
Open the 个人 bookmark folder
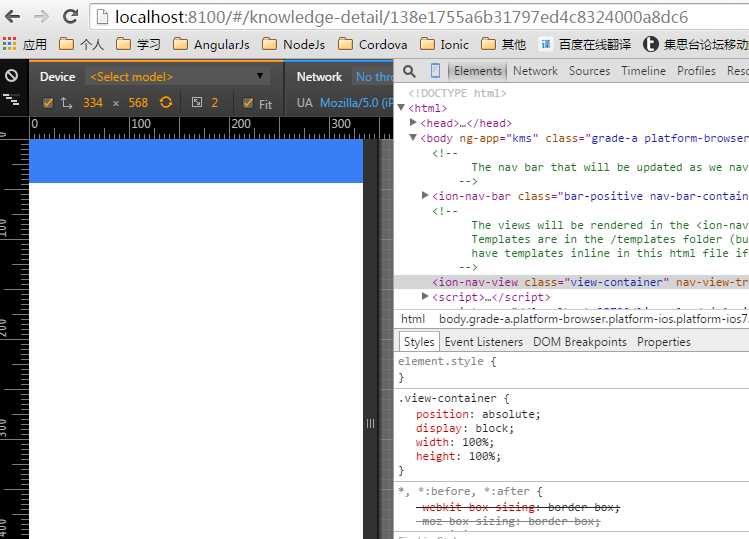coord(81,44)
